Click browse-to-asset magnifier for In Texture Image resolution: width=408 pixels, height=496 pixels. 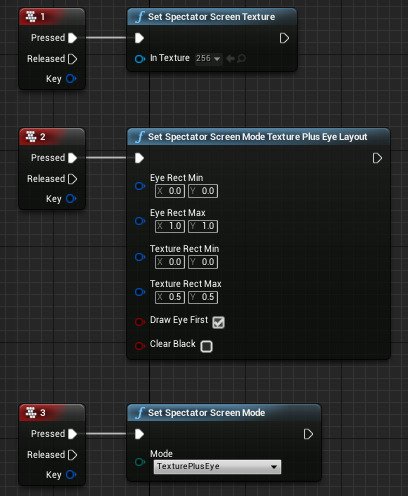242,59
